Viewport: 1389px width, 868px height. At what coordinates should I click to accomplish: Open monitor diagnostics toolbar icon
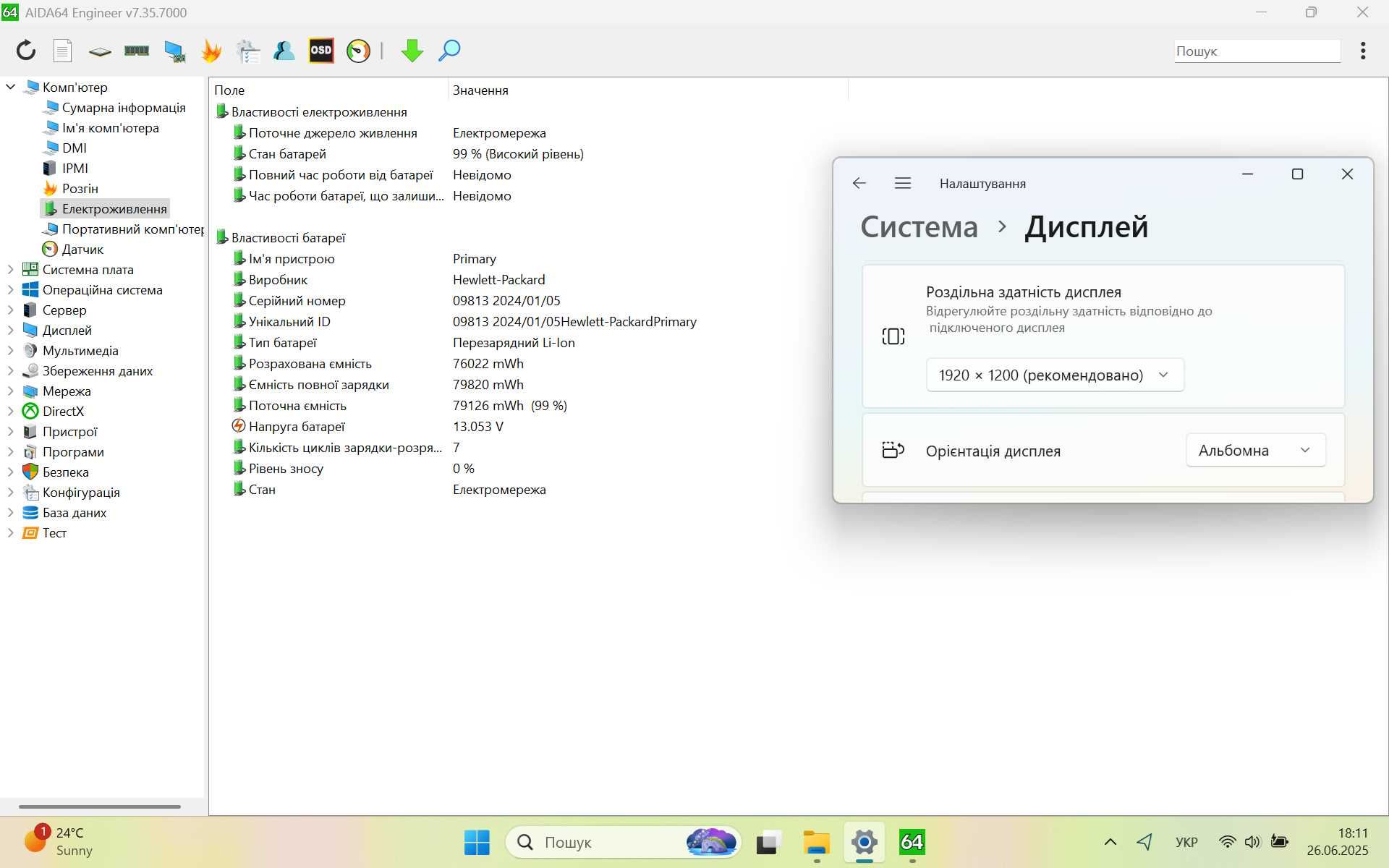tap(174, 51)
